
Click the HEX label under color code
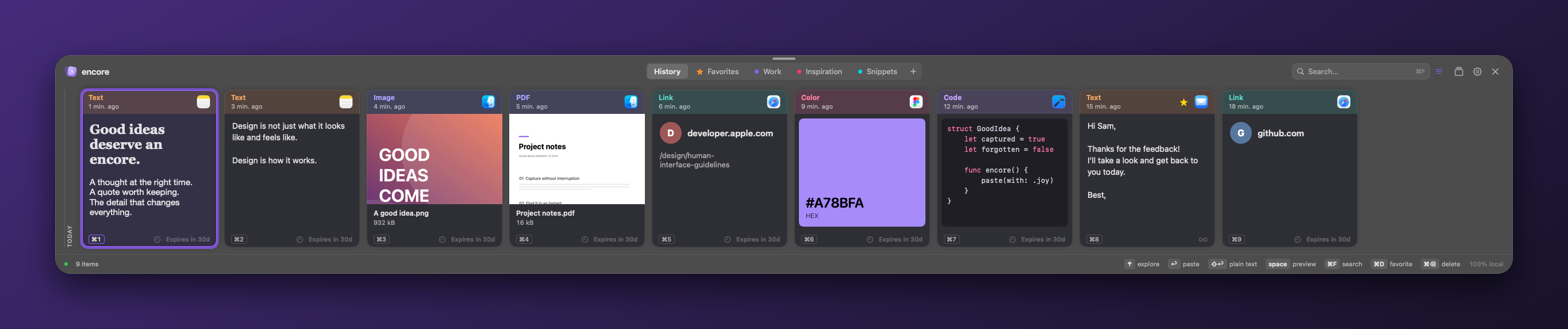click(x=812, y=216)
